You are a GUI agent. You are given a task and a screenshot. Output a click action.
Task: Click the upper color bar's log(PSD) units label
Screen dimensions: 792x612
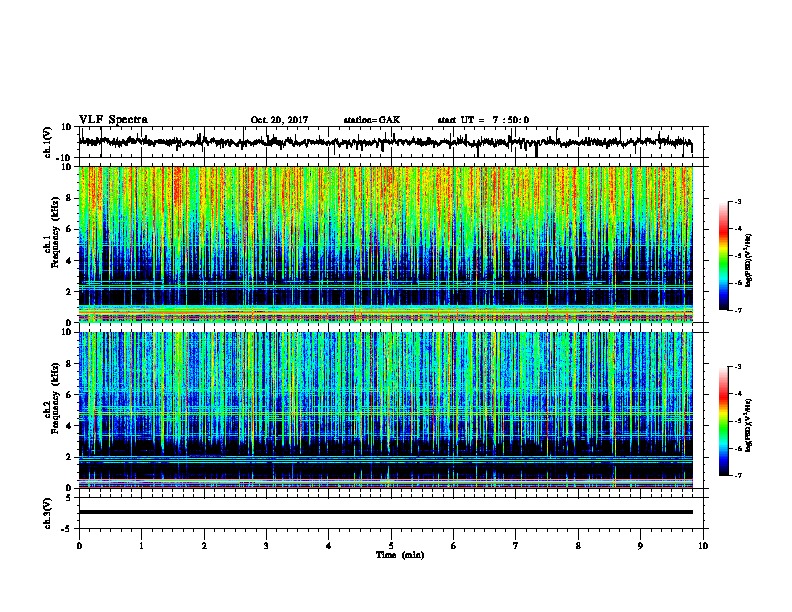pos(749,260)
